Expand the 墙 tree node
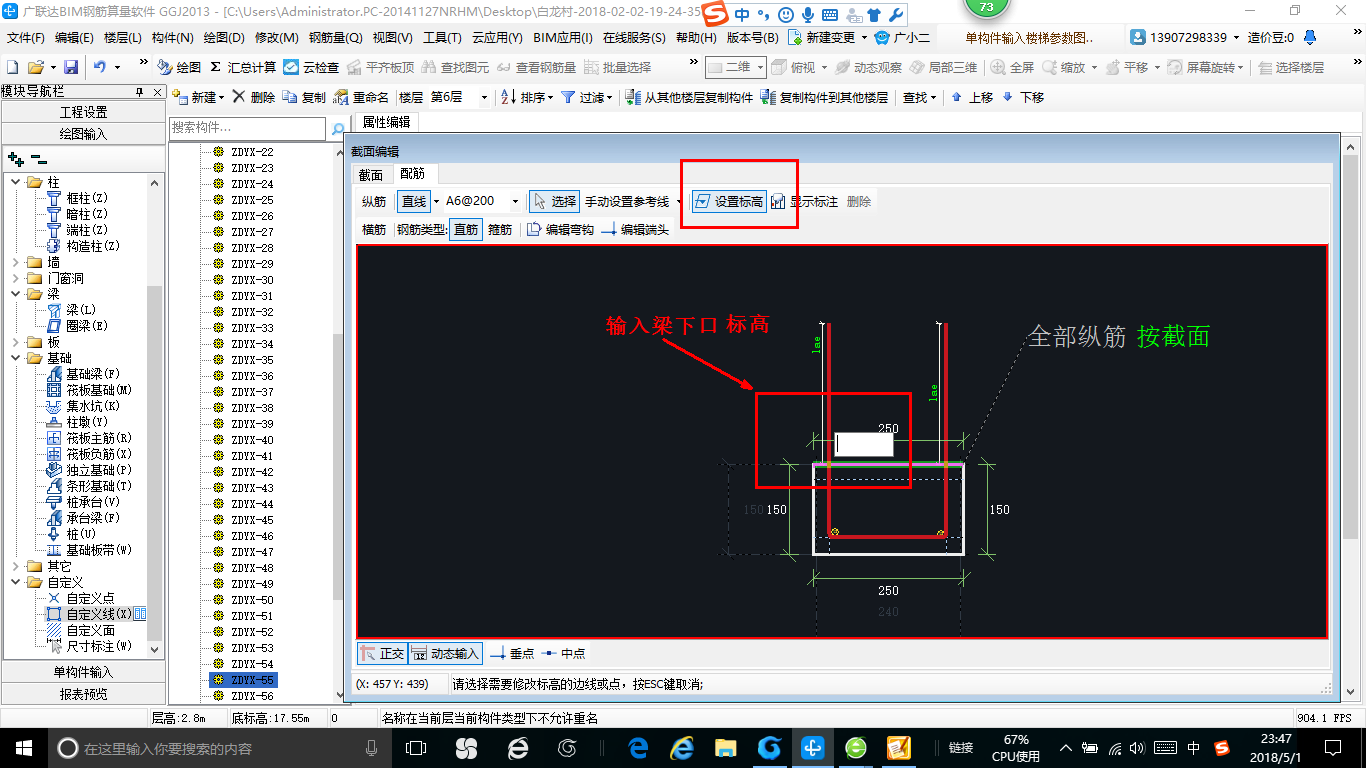Image resolution: width=1366 pixels, height=768 pixels. 16,262
